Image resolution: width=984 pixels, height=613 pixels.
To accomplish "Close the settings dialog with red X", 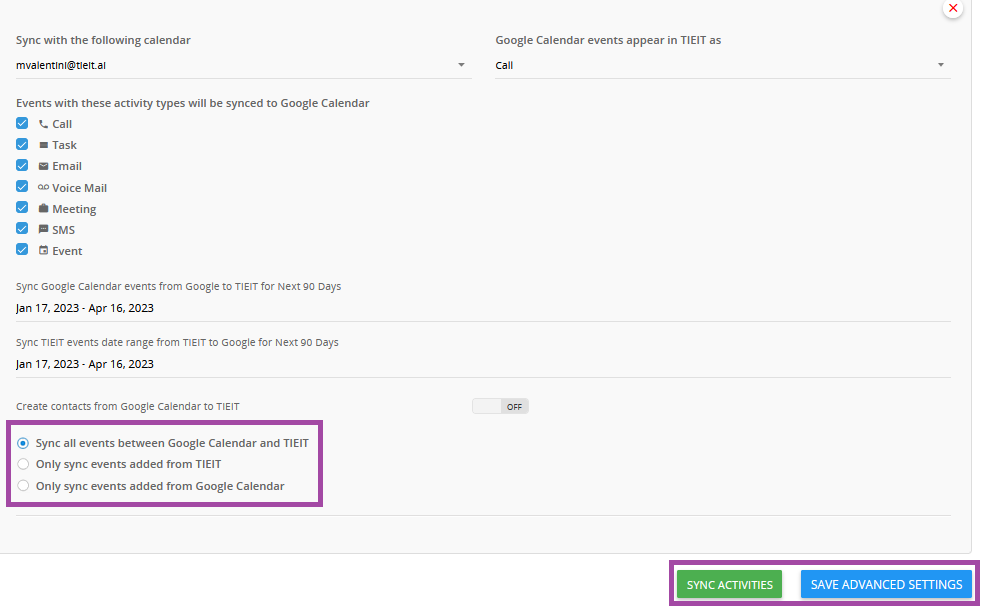I will tap(953, 8).
